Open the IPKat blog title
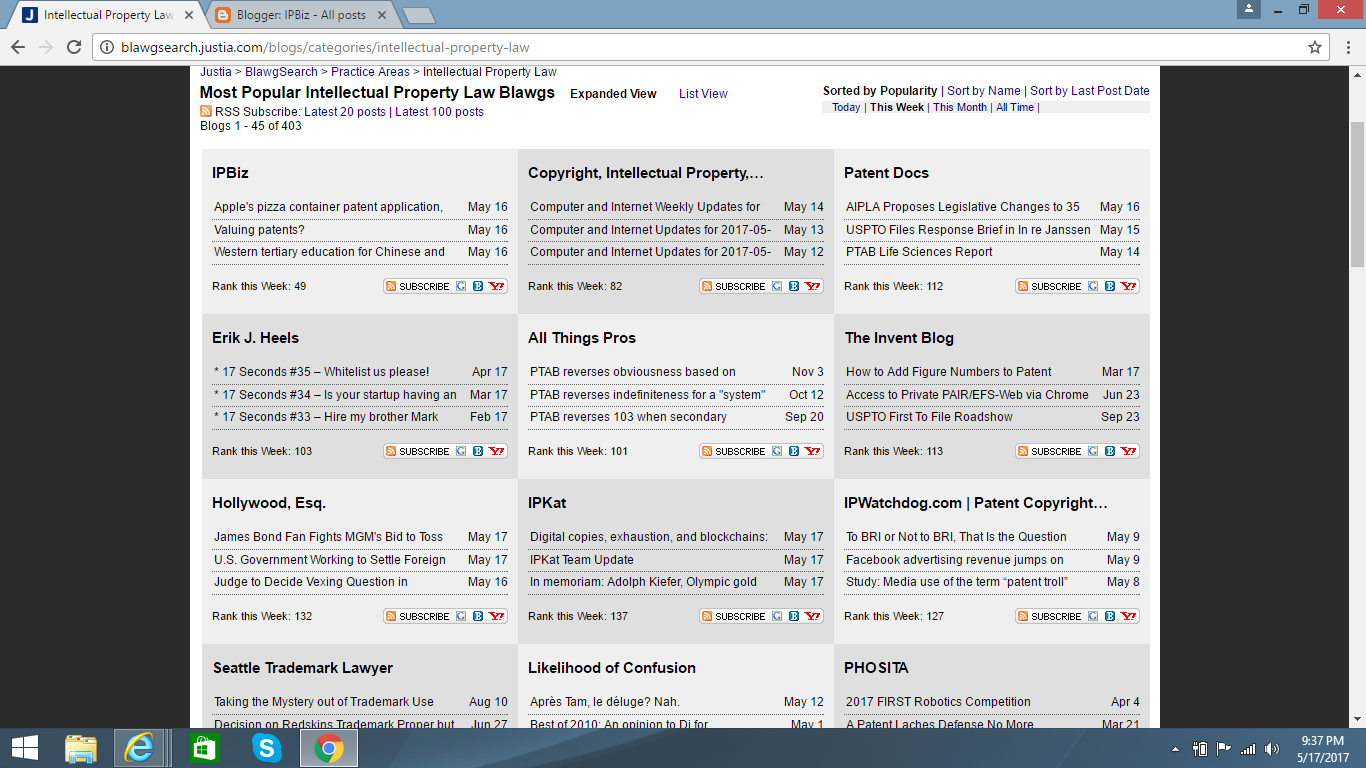Screen dimensions: 1366x768 (x=547, y=503)
